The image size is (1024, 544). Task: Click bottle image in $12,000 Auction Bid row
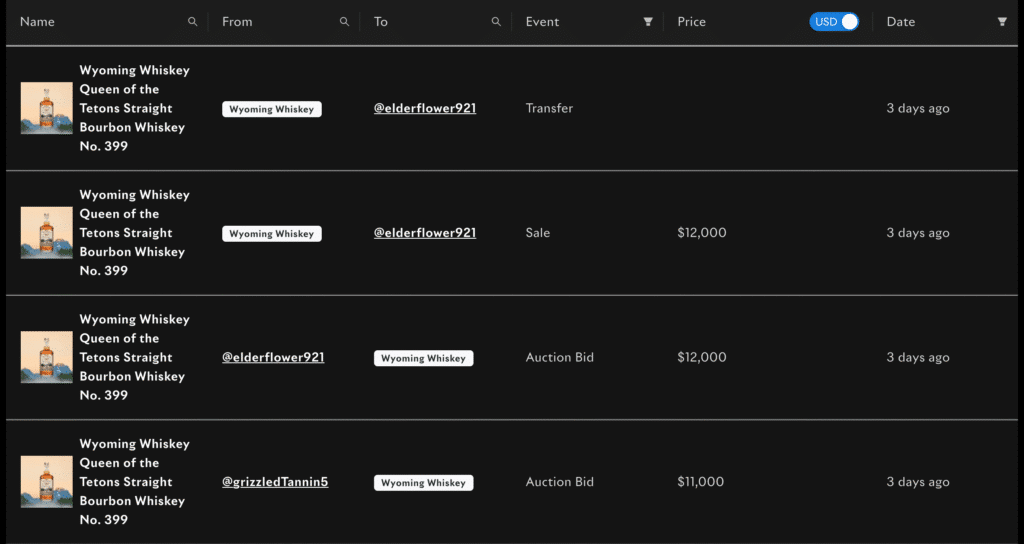tap(46, 357)
